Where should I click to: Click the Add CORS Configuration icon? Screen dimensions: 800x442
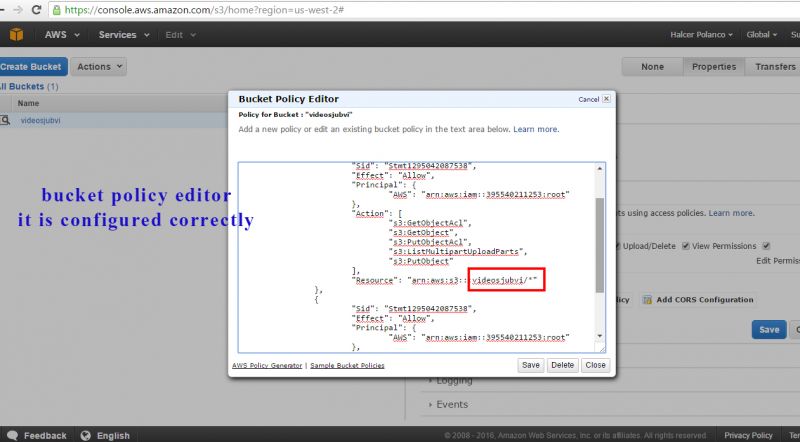click(647, 300)
